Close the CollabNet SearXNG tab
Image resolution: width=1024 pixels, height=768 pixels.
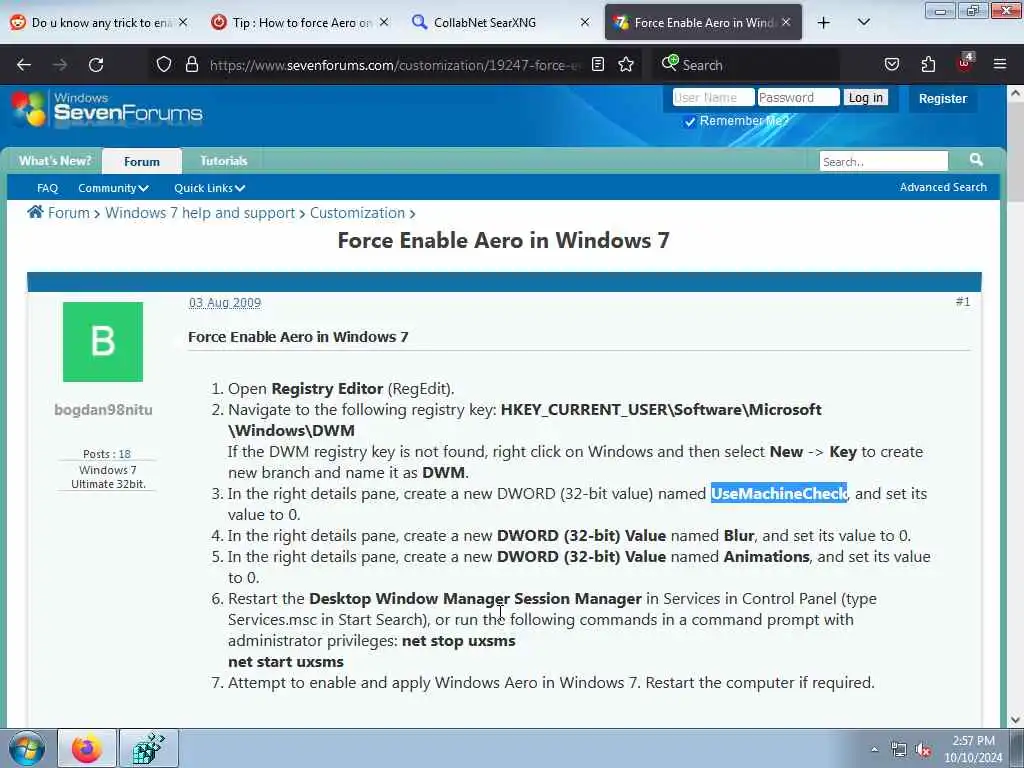click(584, 22)
